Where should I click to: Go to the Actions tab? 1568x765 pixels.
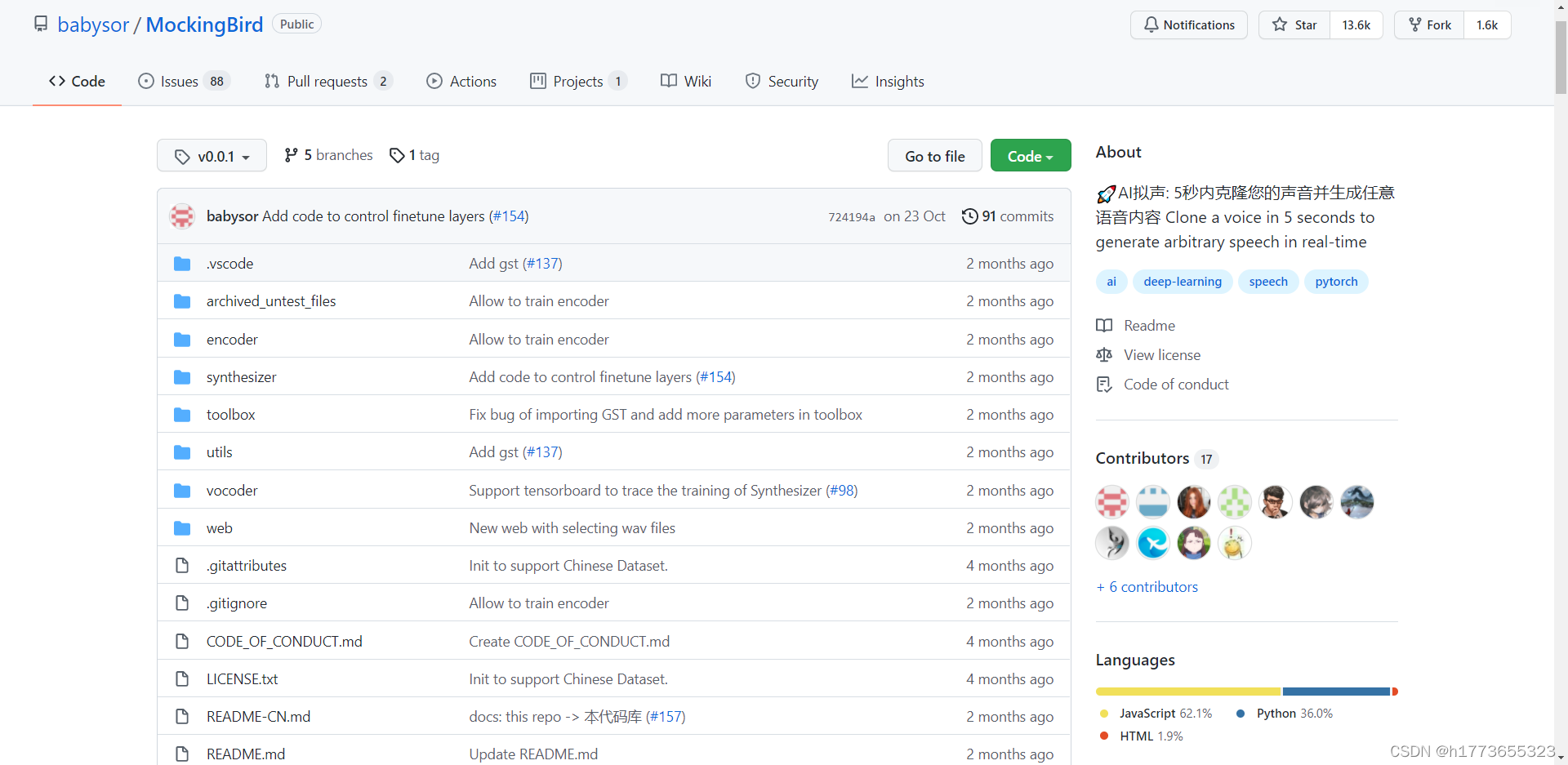point(461,82)
